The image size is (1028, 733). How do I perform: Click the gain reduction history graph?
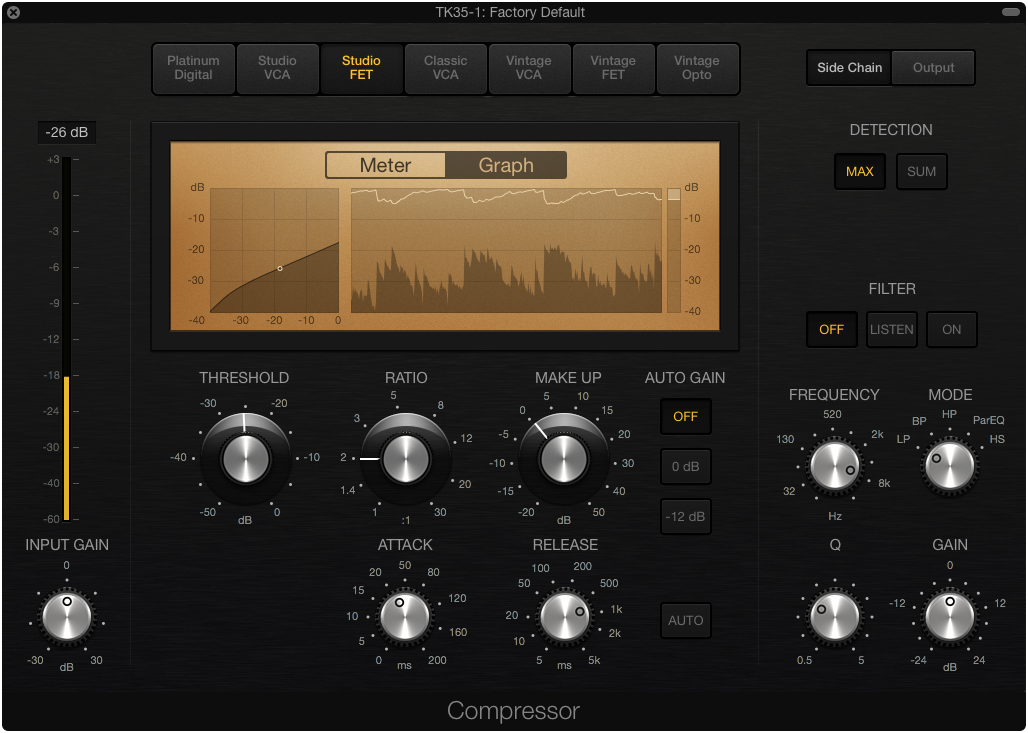click(506, 250)
